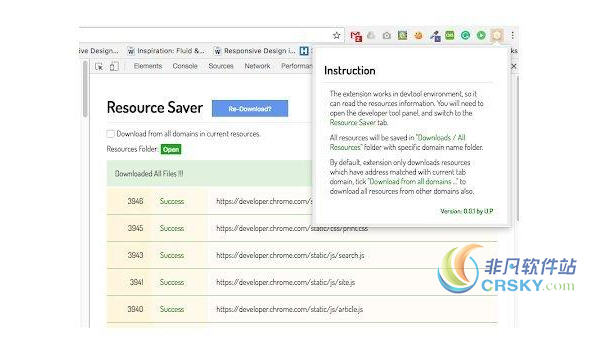592x361 pixels.
Task: Open the green rectangular badge extension
Action: [x=450, y=35]
